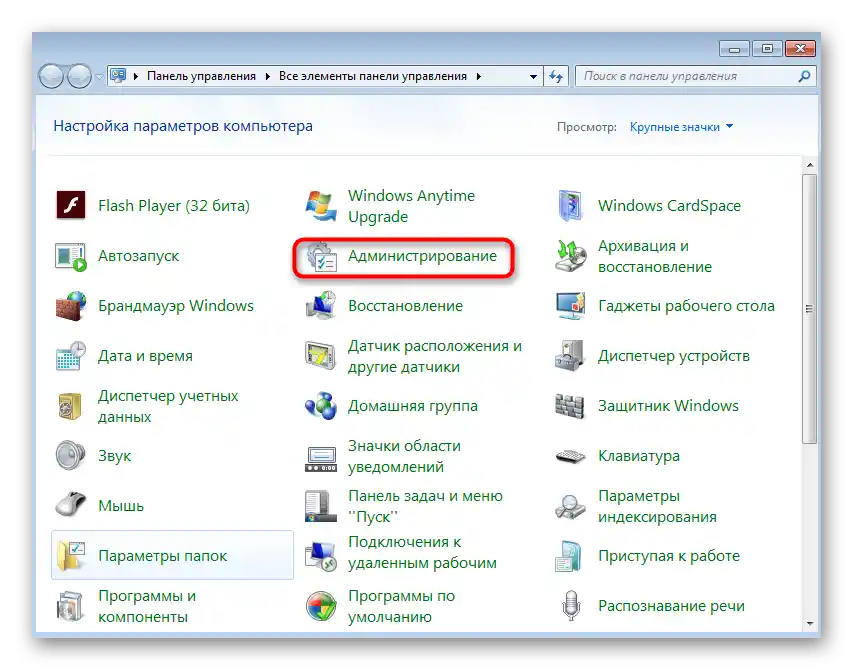Screen dimensions: 853x670
Task: Click the Диспетчер устройств icon
Action: 570,356
